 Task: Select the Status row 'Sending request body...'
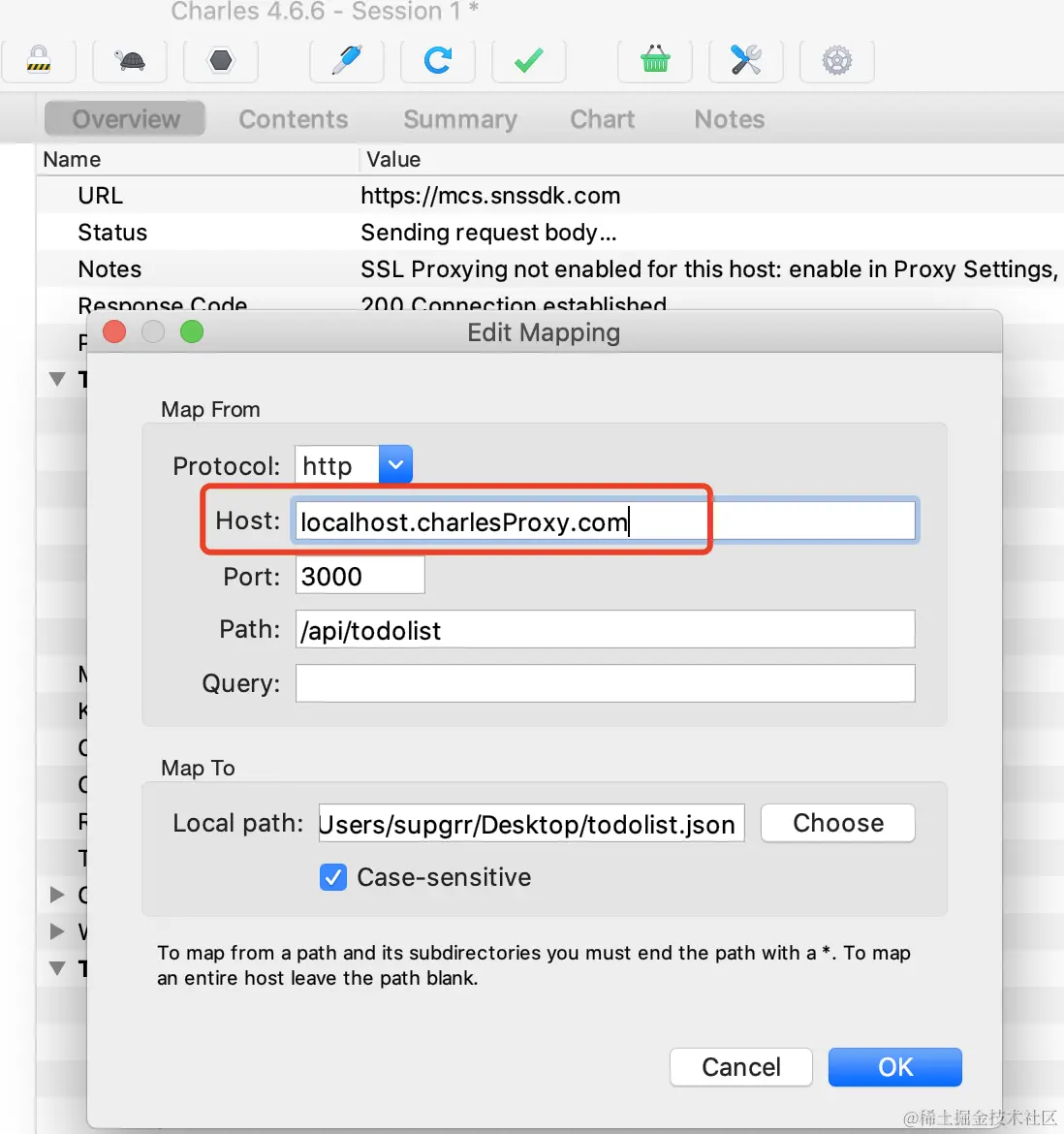point(549,233)
